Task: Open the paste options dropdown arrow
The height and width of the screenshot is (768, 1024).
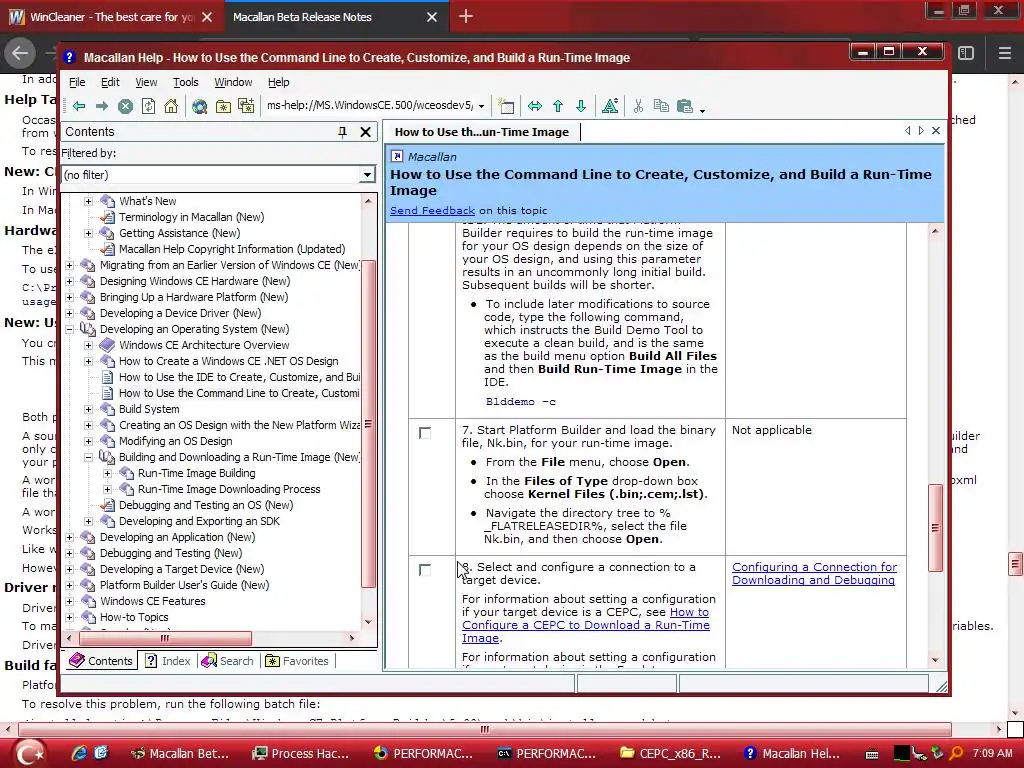Action: pyautogui.click(x=703, y=110)
